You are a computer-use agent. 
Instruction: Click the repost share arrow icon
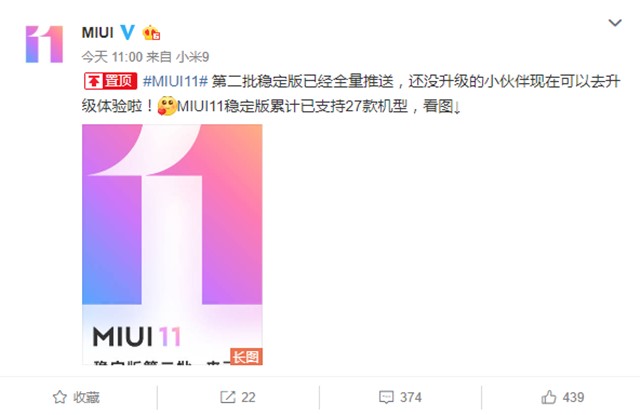point(227,397)
